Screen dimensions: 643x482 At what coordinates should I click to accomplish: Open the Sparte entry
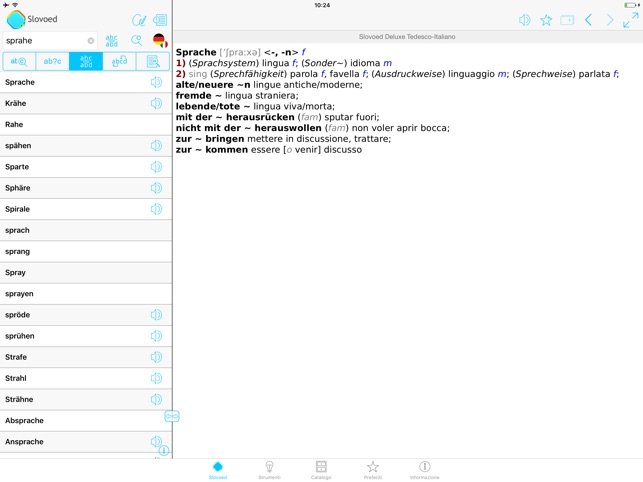pos(86,167)
